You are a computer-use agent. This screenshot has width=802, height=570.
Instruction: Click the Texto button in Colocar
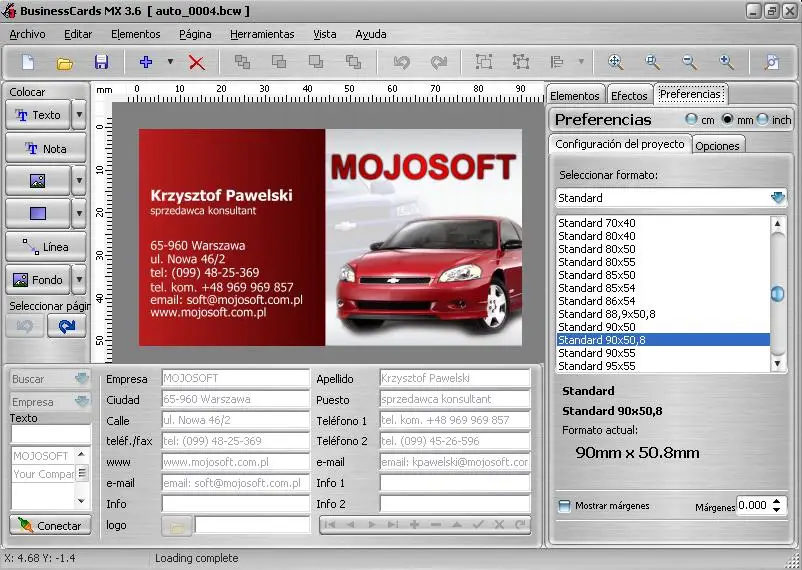pyautogui.click(x=38, y=115)
